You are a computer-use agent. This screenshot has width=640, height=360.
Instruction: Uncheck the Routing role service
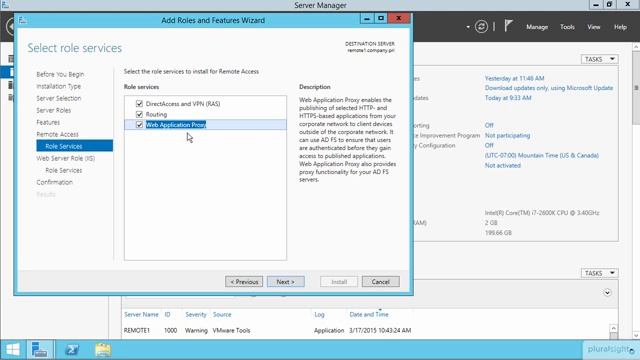tap(139, 114)
